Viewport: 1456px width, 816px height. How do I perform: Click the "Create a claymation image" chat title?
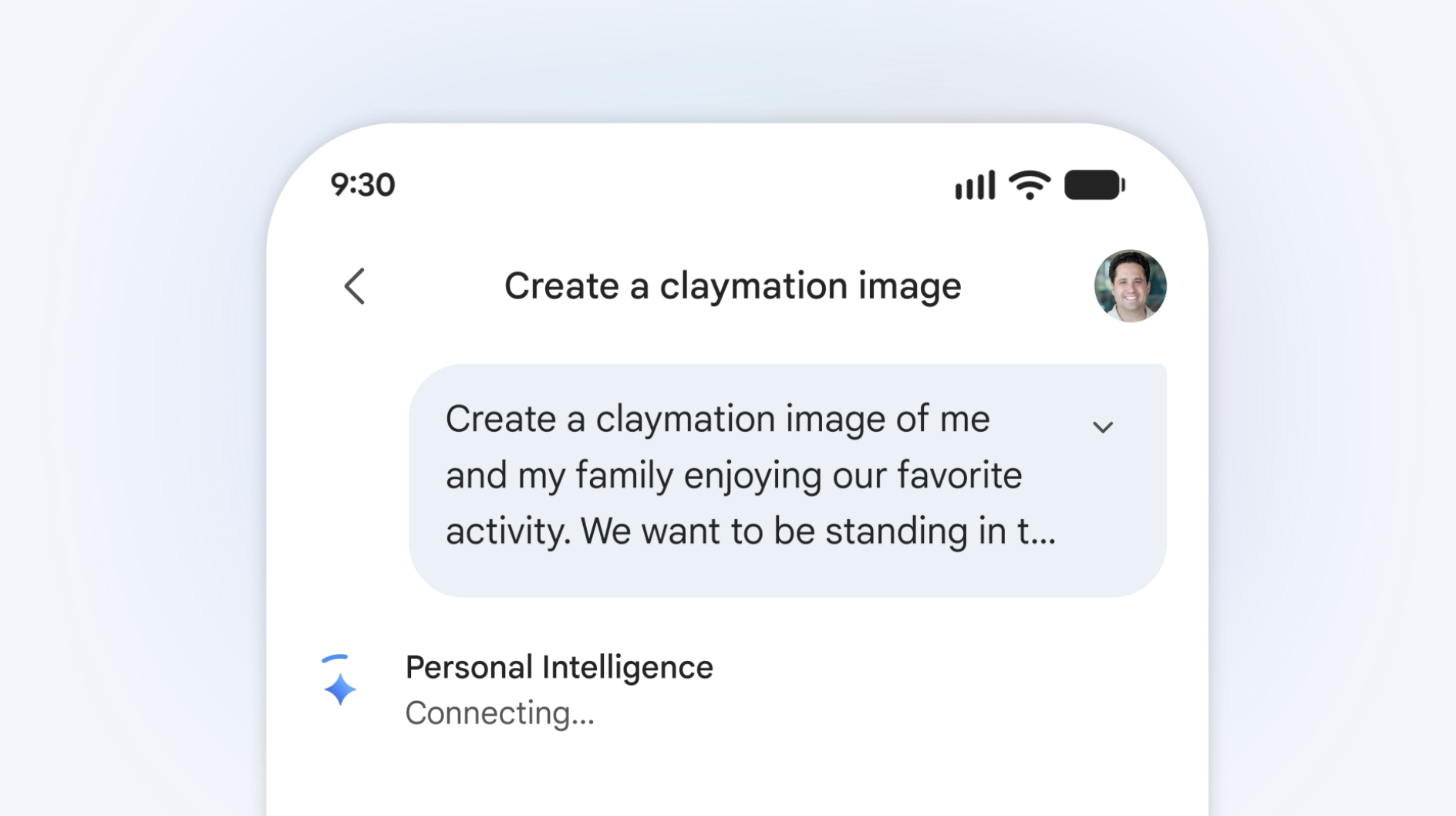coord(733,286)
